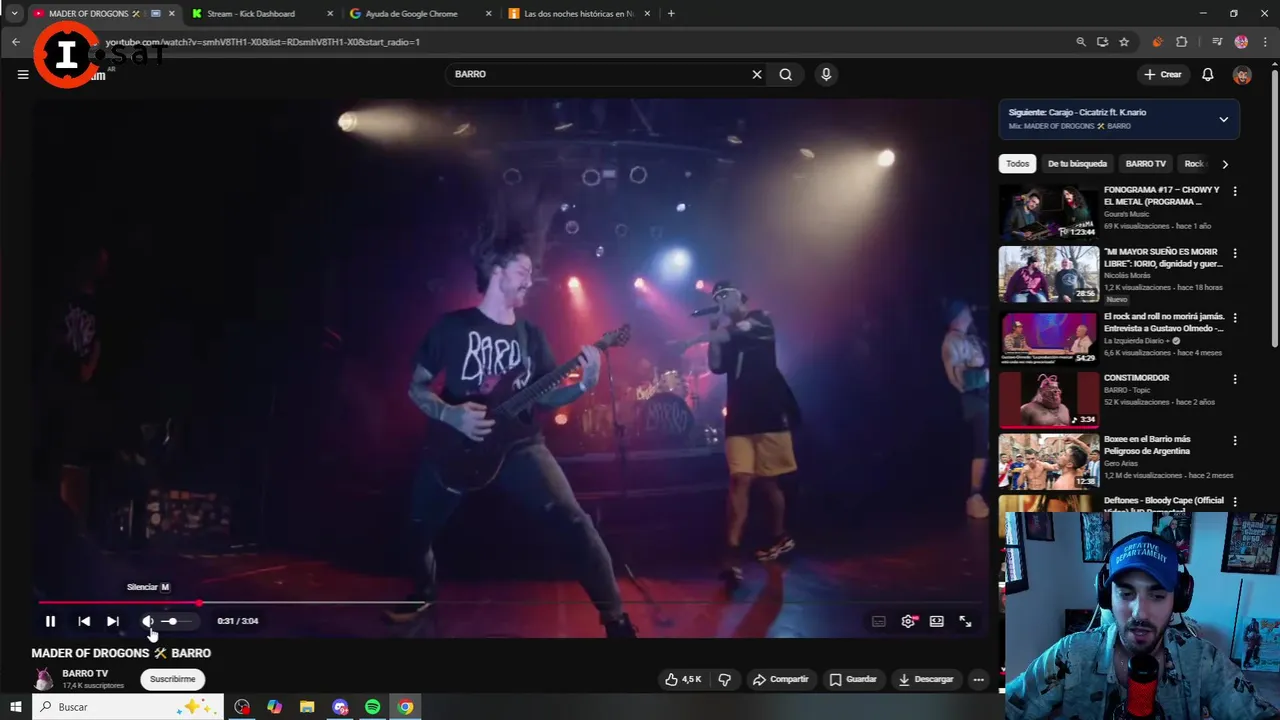The image size is (1280, 720).
Task: Open more video actions ellipsis
Action: (x=979, y=679)
